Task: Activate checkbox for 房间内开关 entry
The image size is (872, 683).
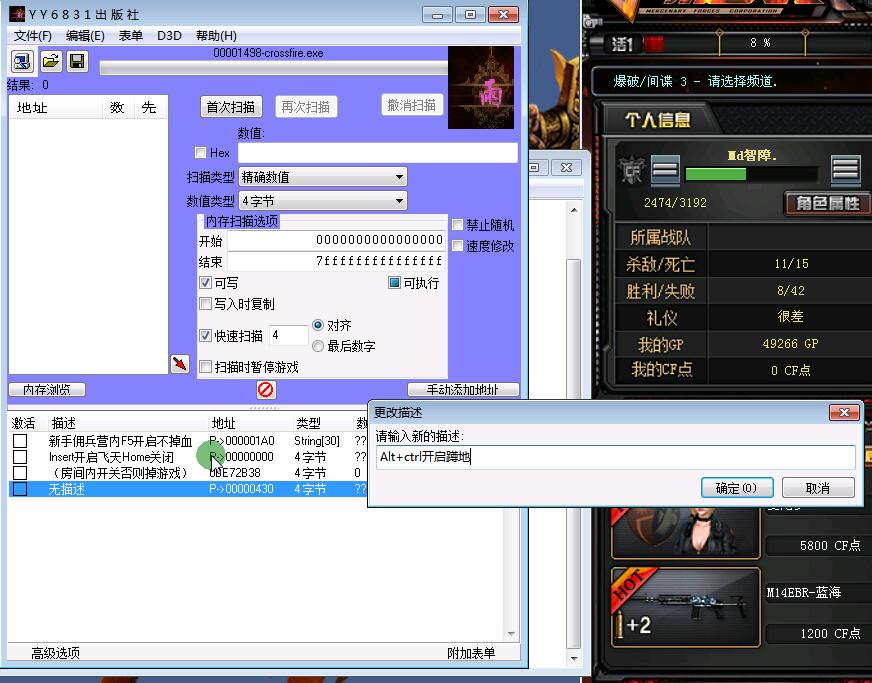Action: (20, 473)
